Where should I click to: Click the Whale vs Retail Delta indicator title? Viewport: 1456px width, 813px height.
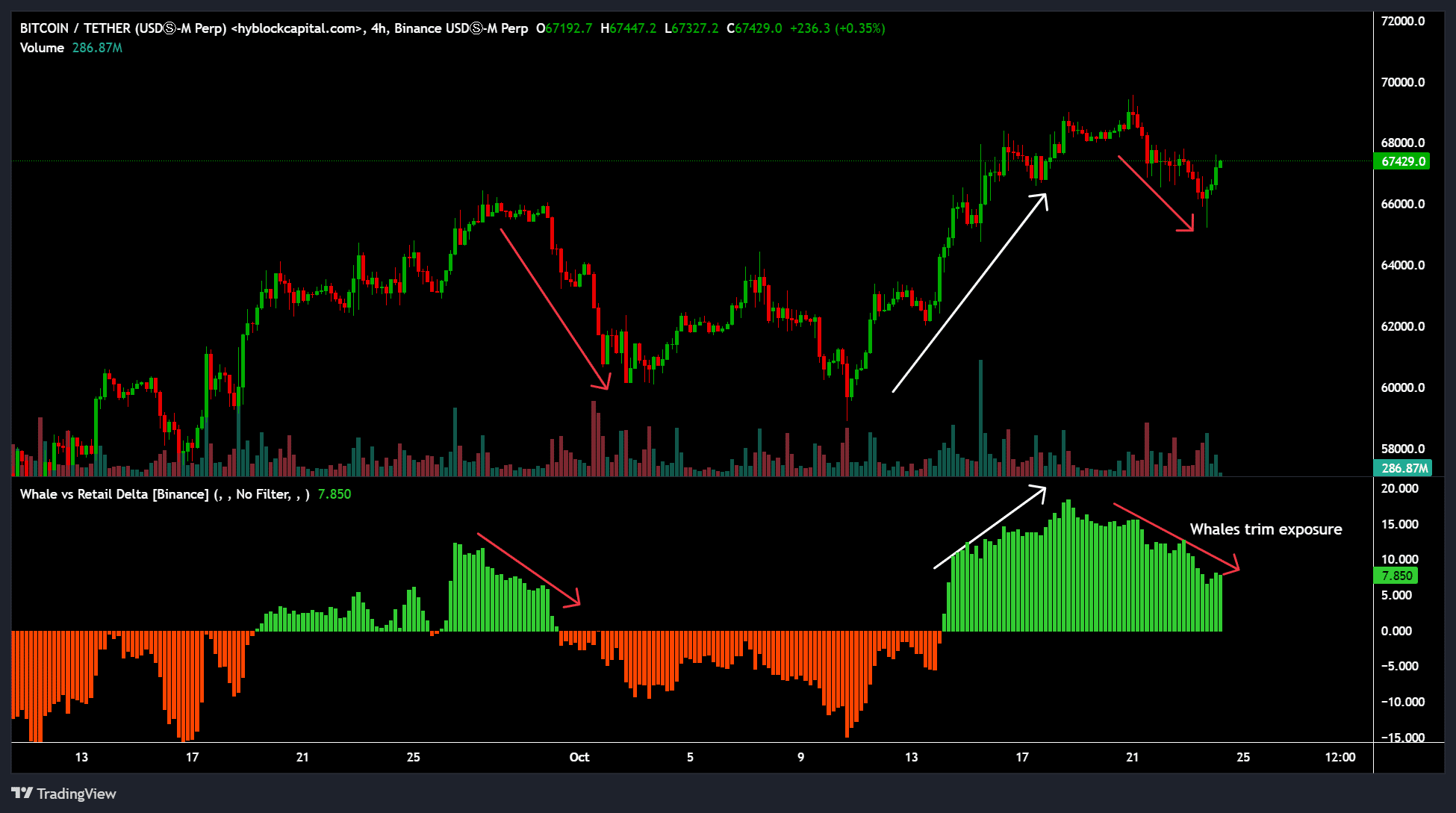(165, 494)
